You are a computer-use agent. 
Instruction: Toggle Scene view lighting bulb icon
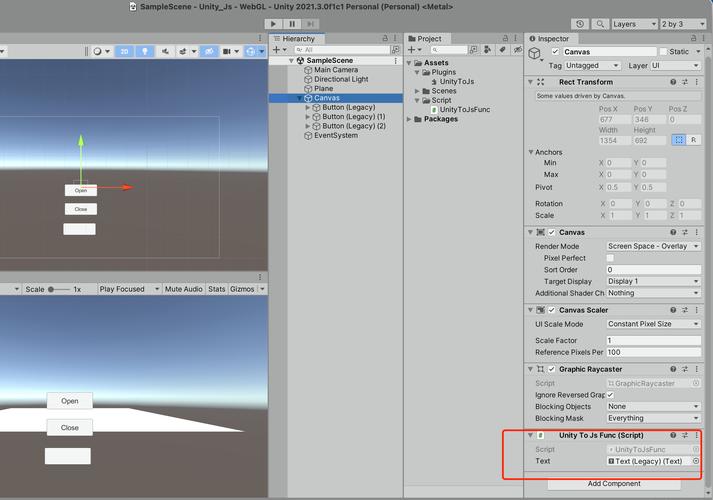pyautogui.click(x=145, y=51)
